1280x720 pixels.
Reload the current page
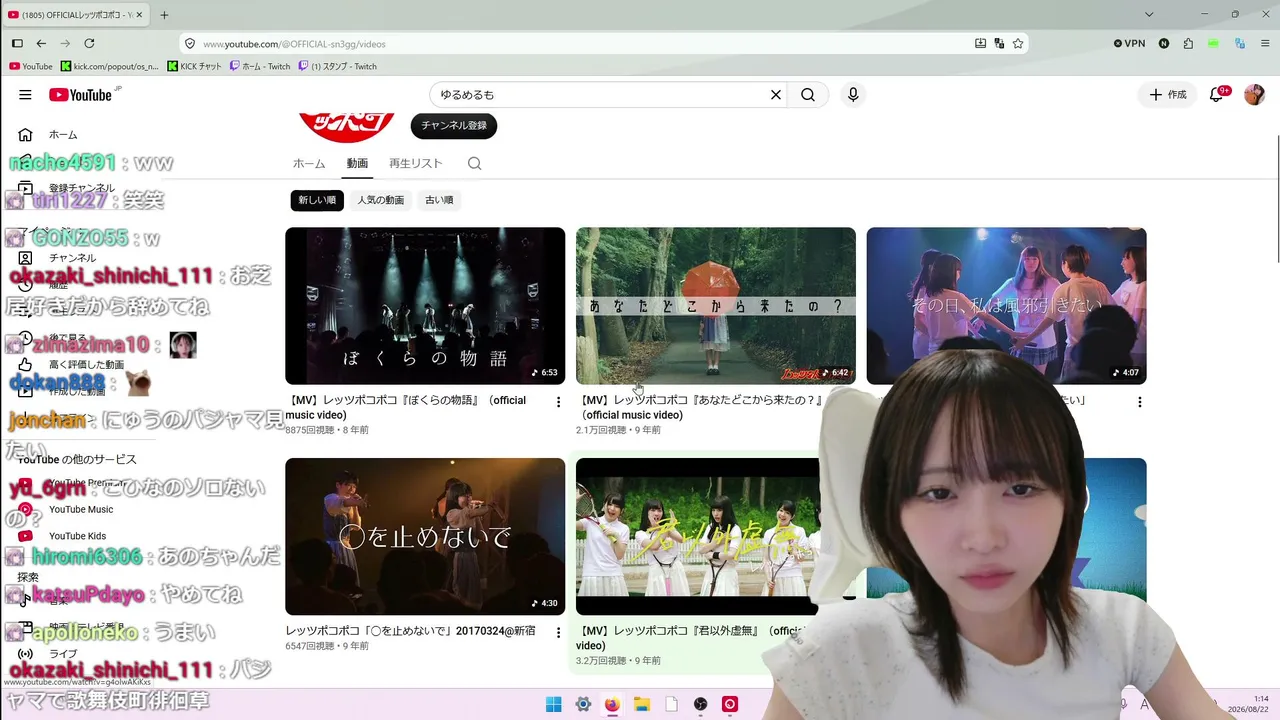pyautogui.click(x=89, y=44)
